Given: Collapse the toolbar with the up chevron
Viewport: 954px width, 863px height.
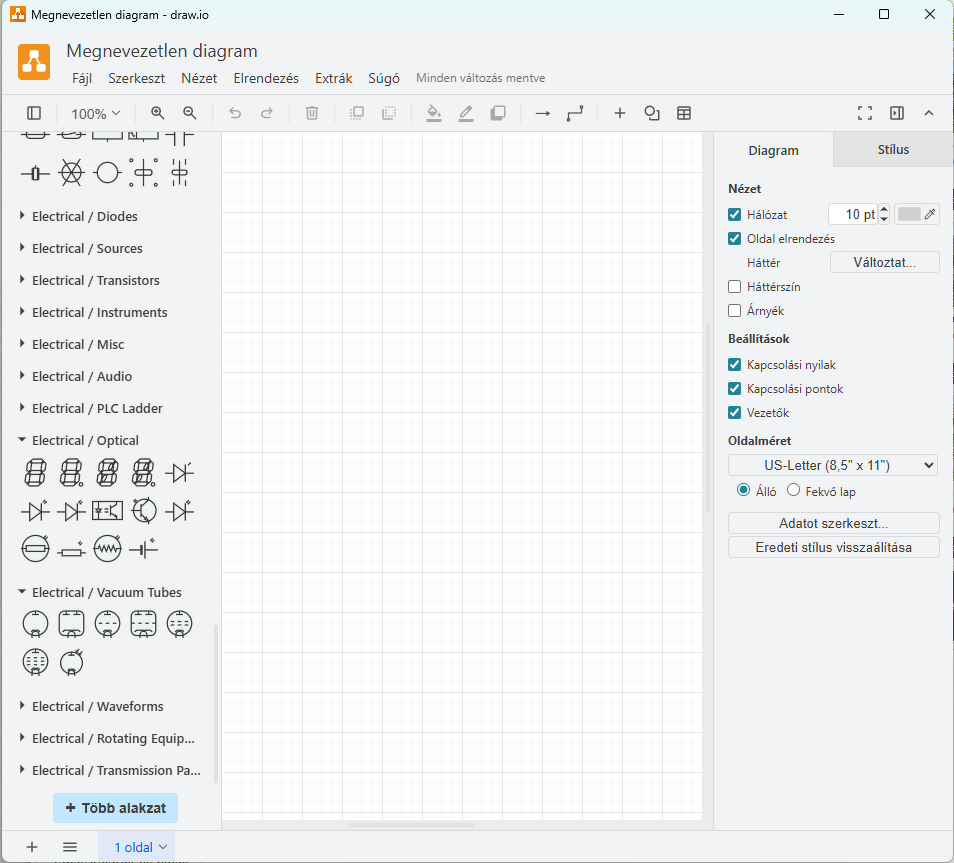Looking at the screenshot, I should point(928,113).
